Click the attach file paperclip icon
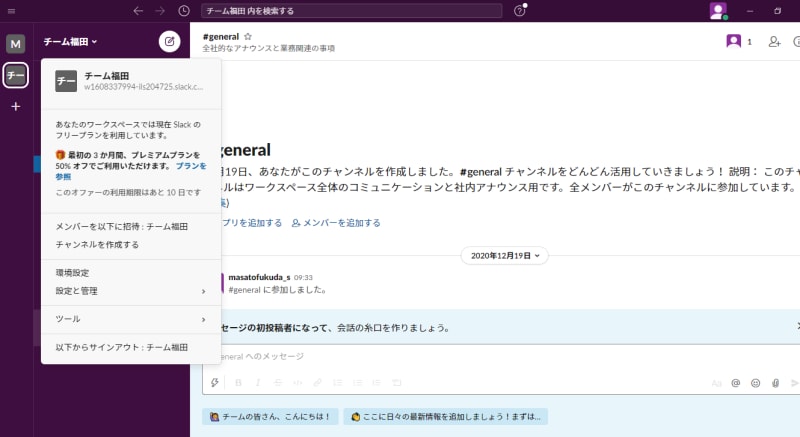This screenshot has height=437, width=800. 775,383
